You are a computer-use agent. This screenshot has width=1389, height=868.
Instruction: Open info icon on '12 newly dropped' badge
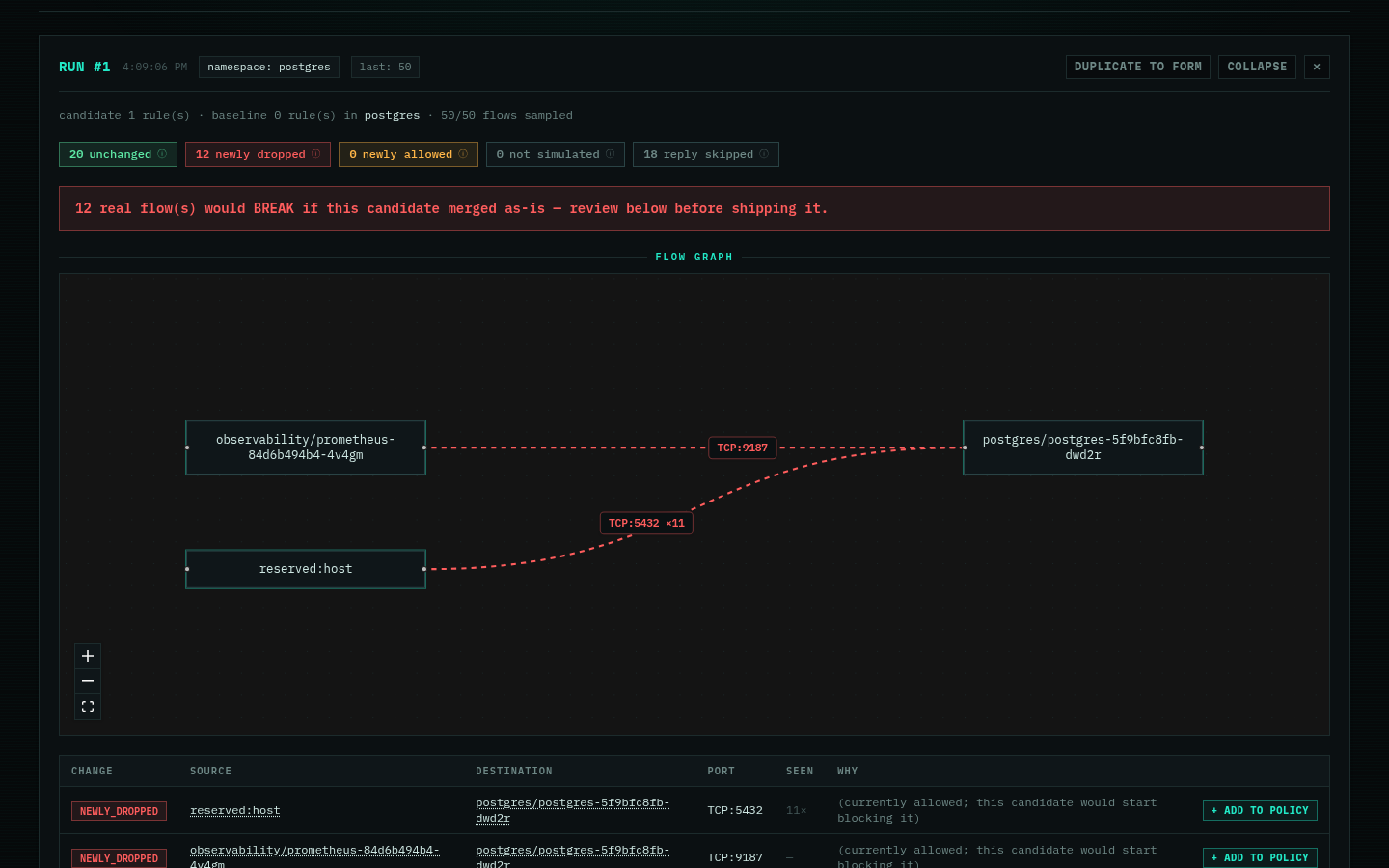pyautogui.click(x=315, y=154)
